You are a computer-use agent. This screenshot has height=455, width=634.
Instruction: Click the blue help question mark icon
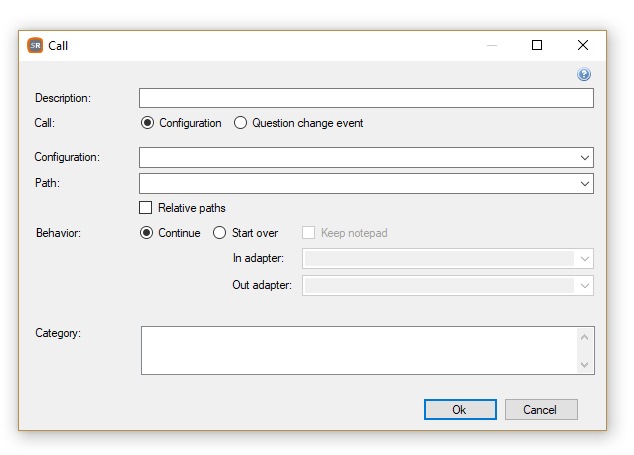(583, 74)
